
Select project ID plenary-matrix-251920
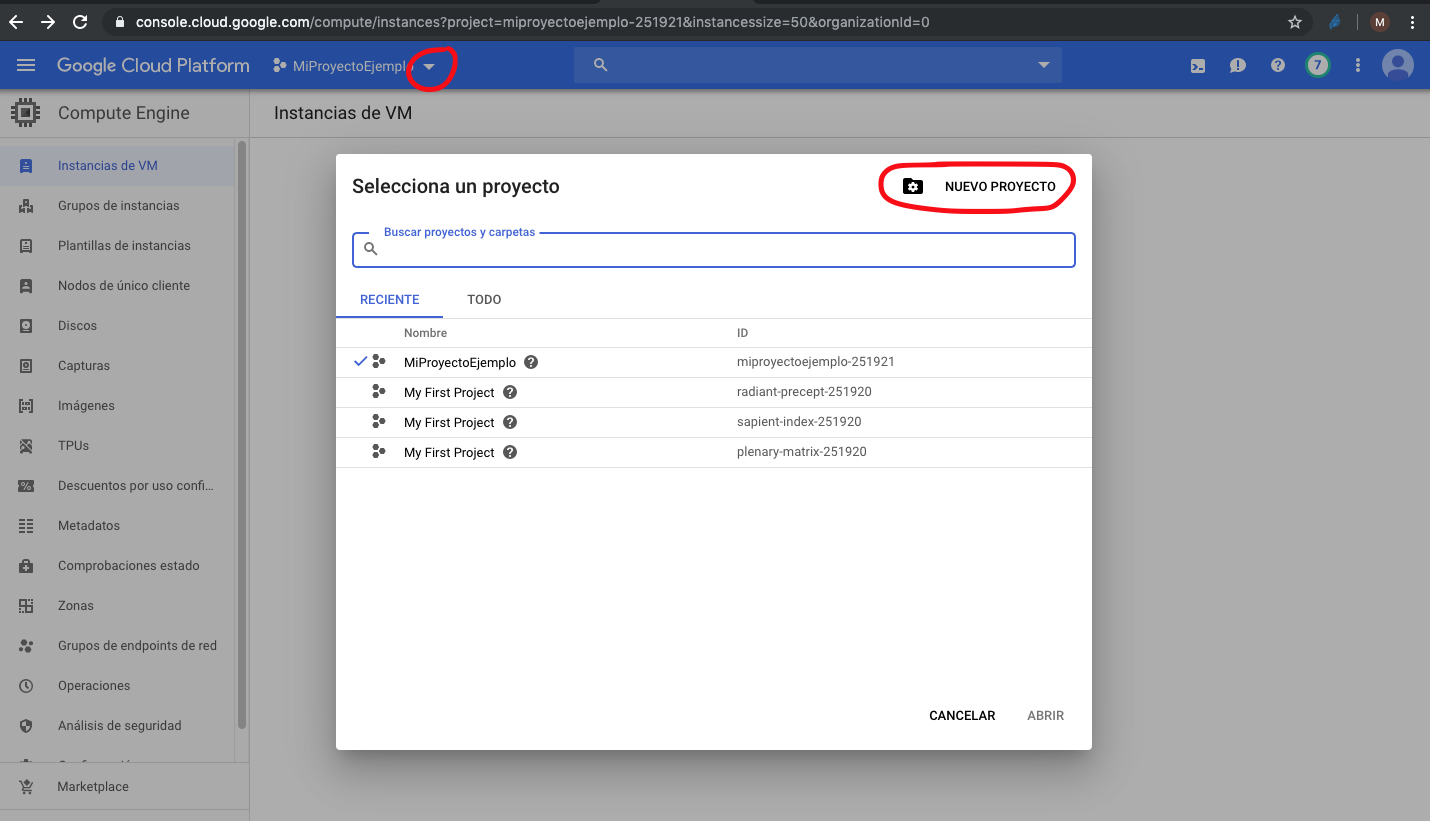pos(802,452)
